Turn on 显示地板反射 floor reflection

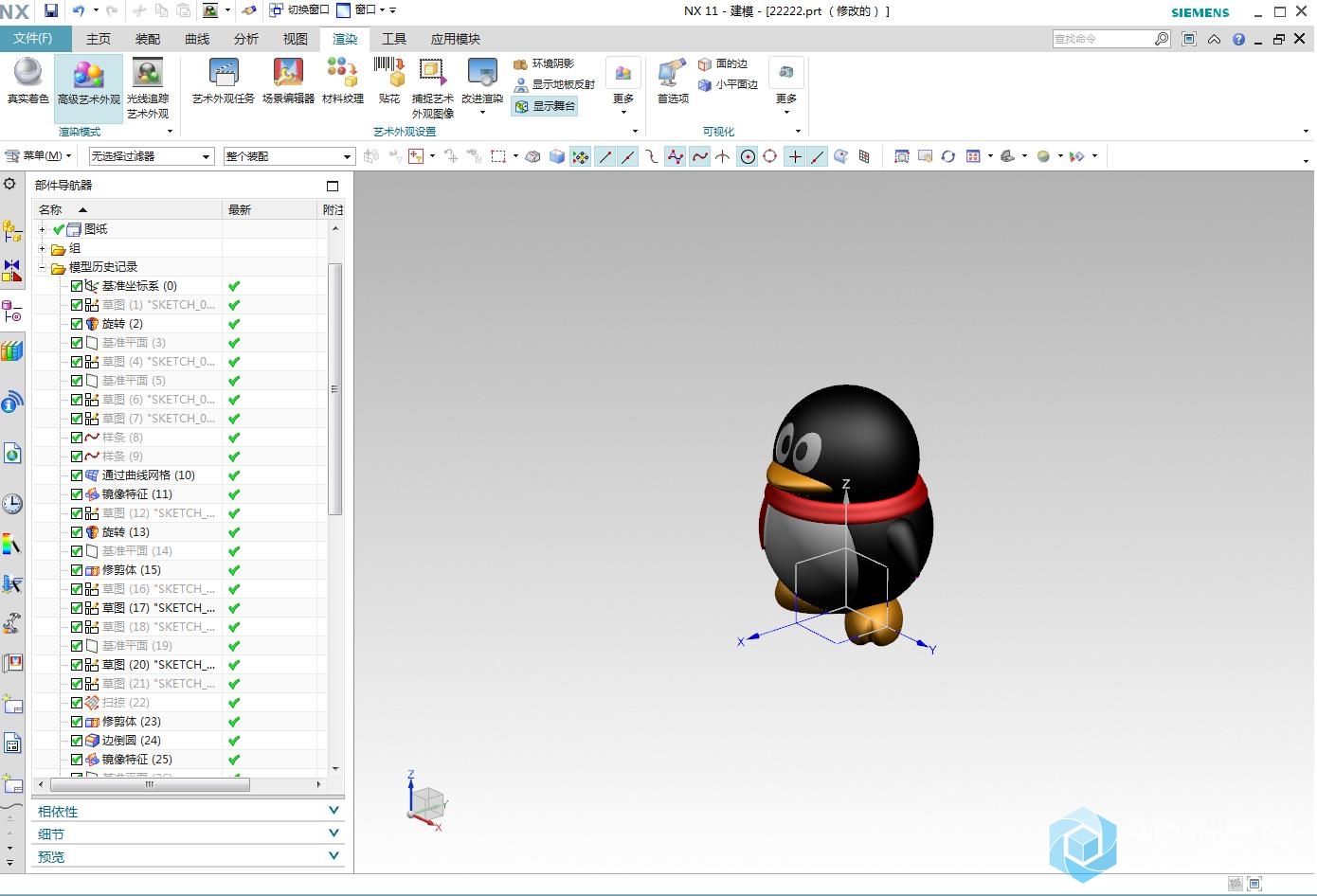click(x=554, y=84)
